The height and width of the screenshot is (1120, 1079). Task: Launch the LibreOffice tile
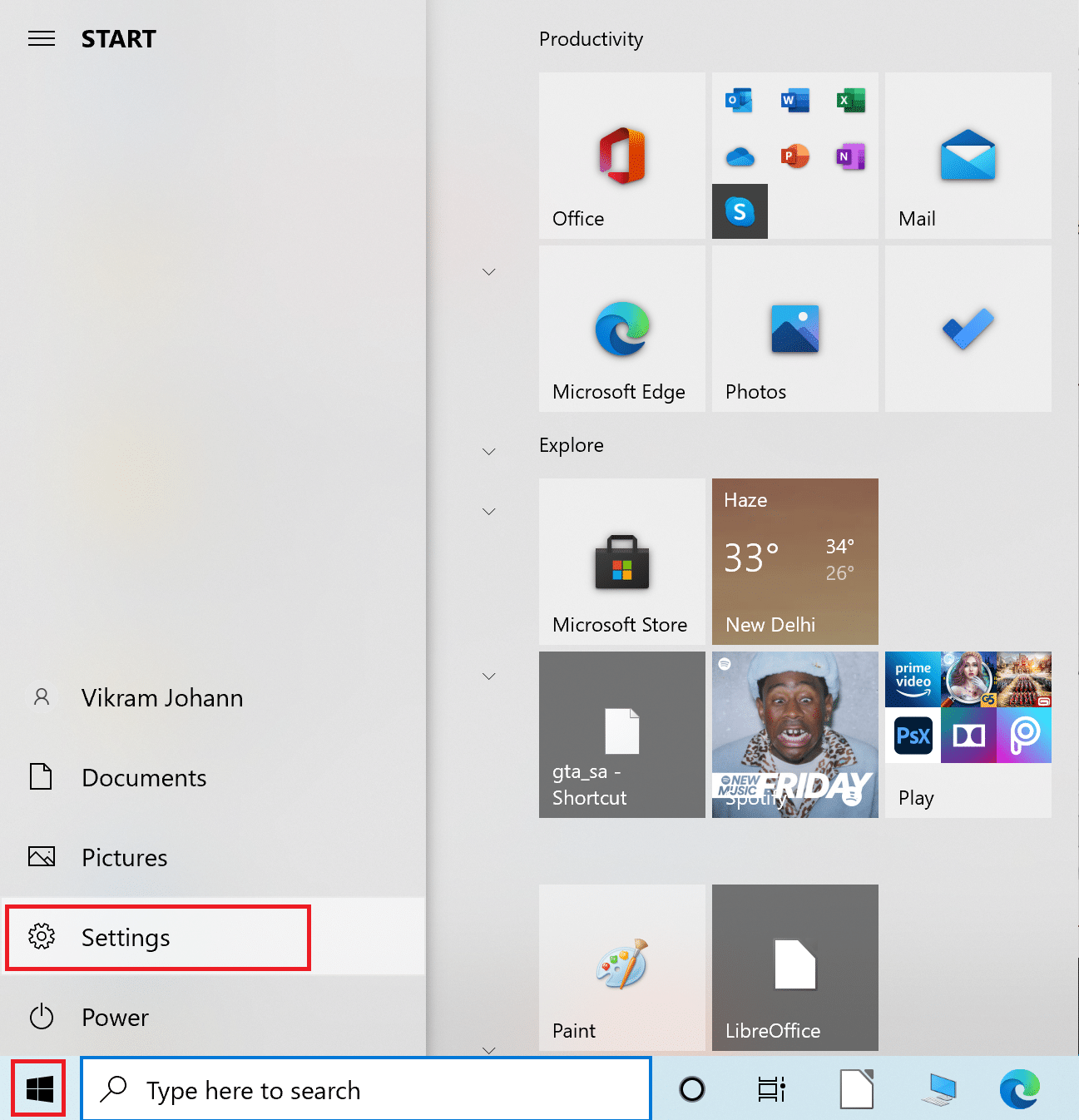coord(794,968)
